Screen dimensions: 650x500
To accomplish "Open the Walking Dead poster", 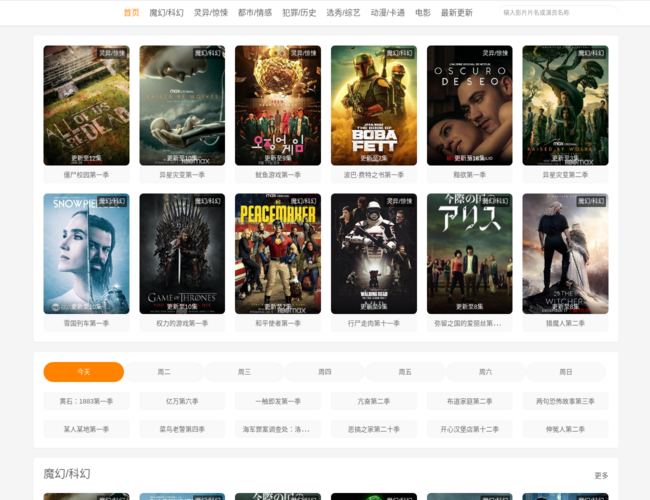I will pyautogui.click(x=374, y=253).
